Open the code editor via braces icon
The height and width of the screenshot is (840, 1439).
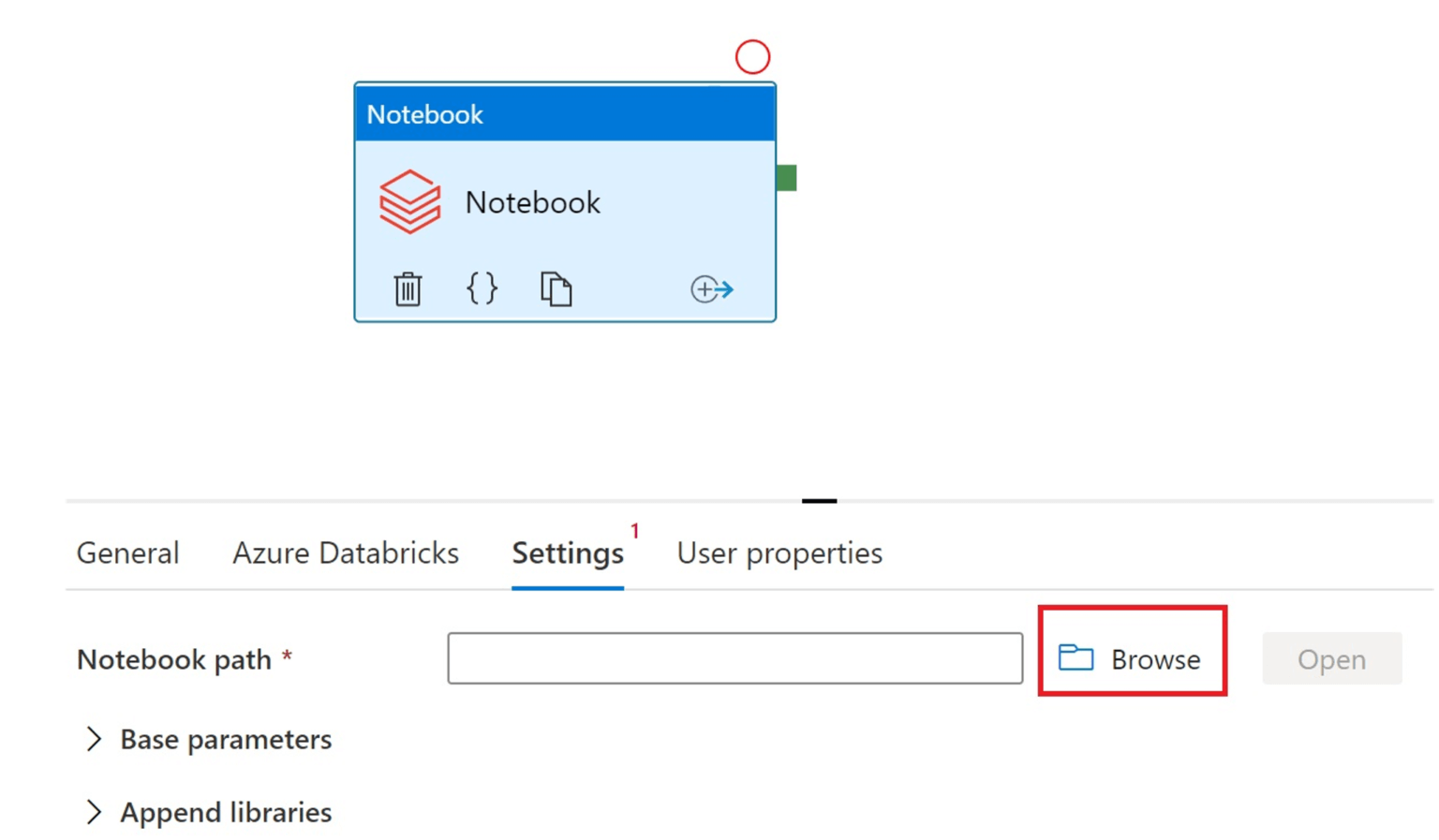(480, 289)
